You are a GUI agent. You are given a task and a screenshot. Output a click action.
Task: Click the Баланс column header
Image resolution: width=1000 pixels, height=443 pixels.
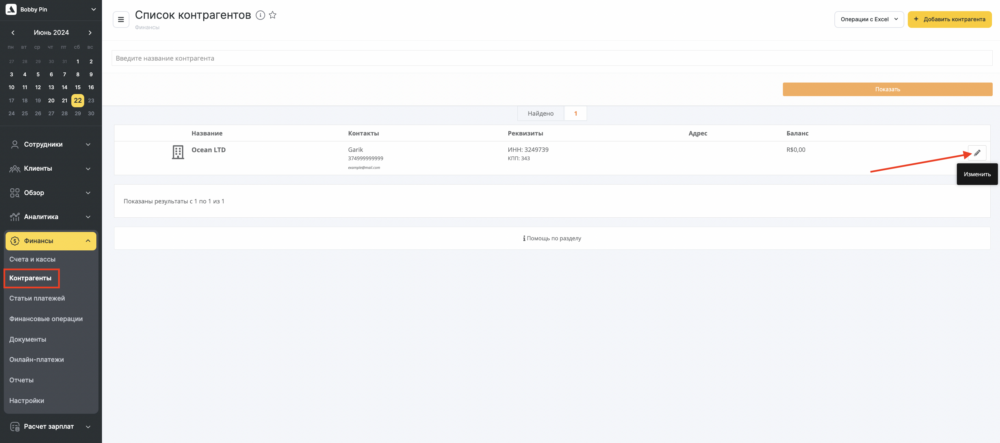coord(798,133)
